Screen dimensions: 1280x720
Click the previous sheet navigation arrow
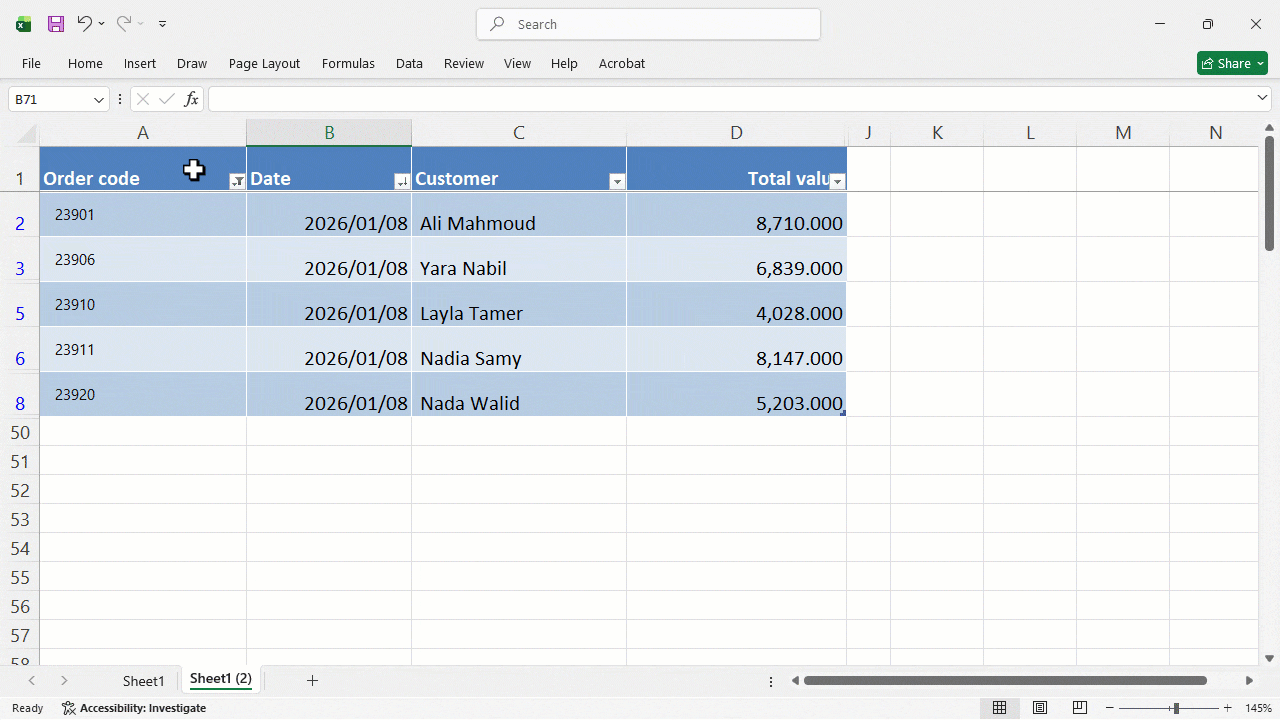click(x=32, y=680)
